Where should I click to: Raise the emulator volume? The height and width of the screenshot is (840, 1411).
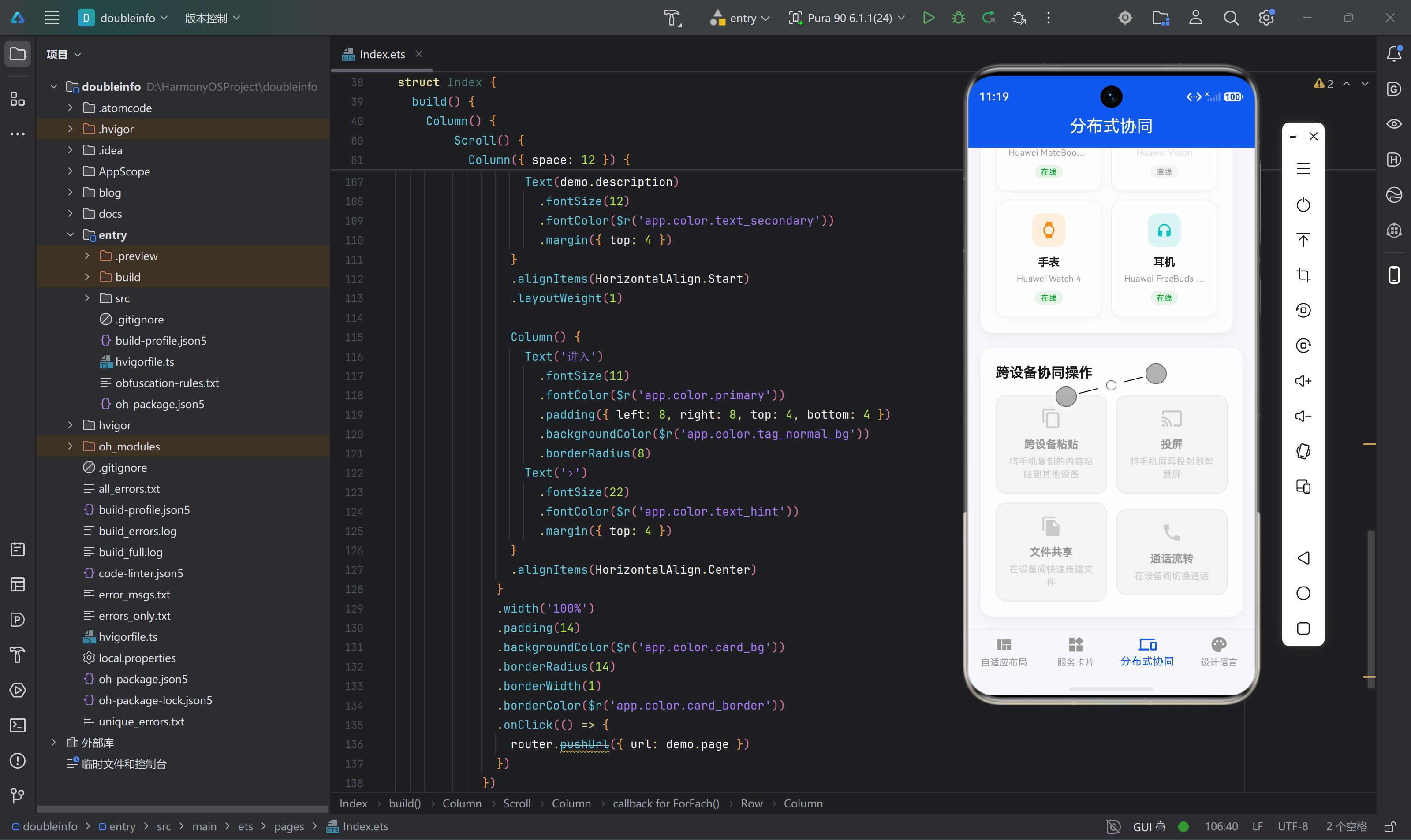(x=1303, y=381)
